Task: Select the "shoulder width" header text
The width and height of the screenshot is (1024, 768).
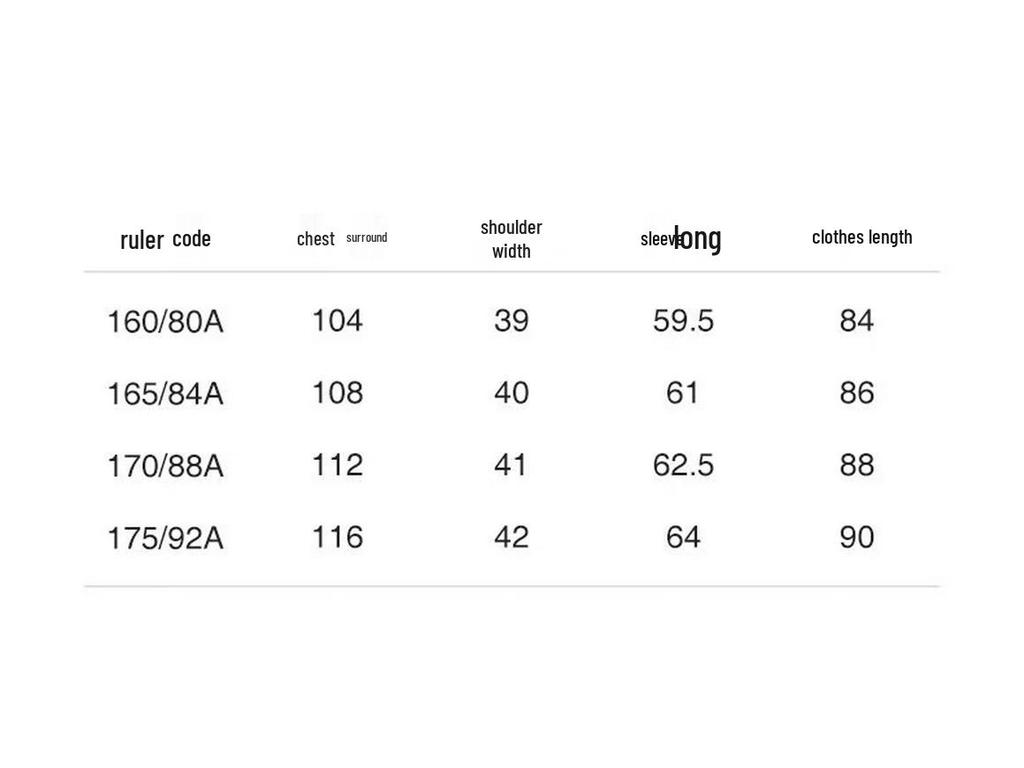Action: 511,239
